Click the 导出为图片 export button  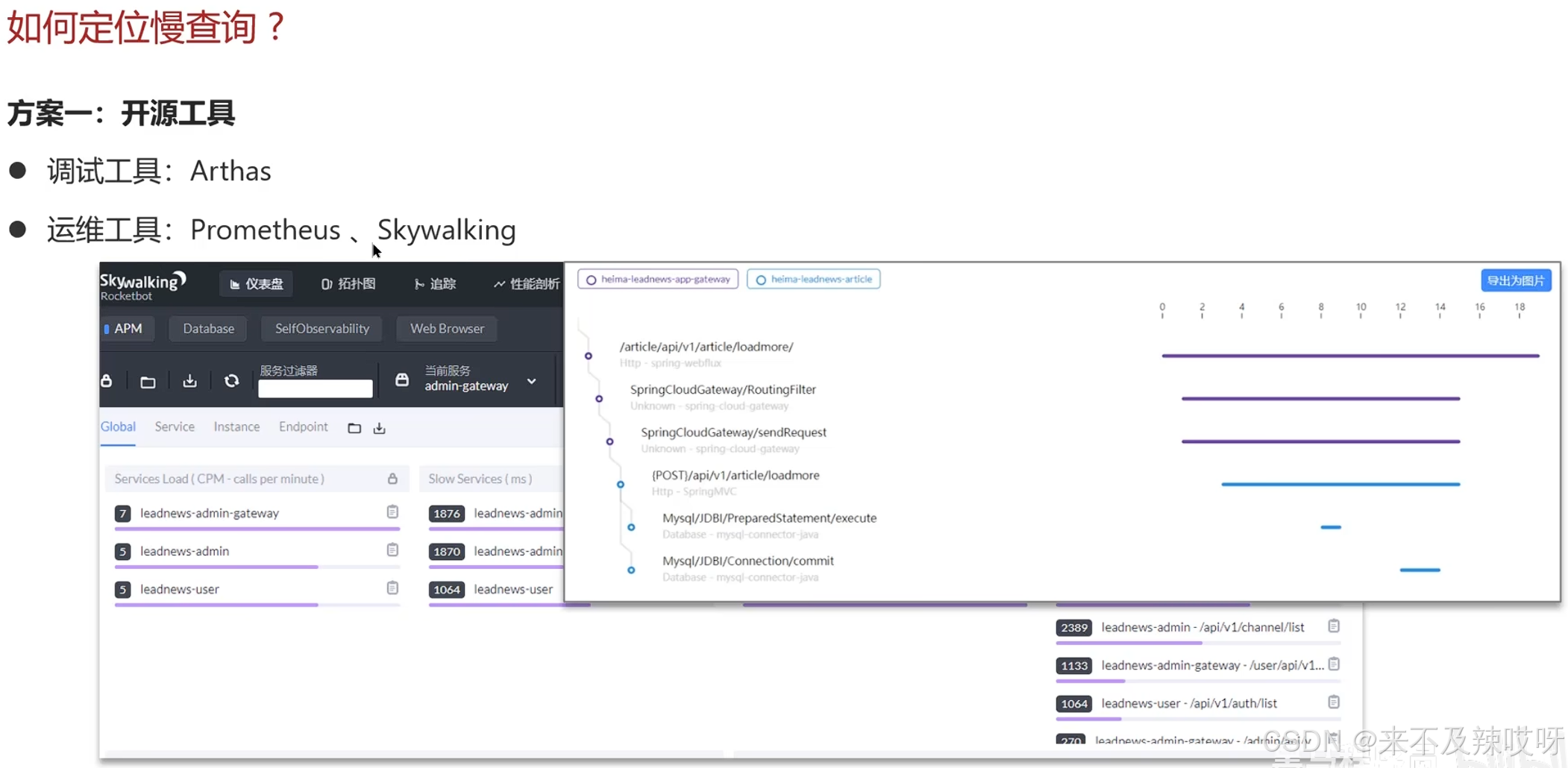click(x=1516, y=280)
